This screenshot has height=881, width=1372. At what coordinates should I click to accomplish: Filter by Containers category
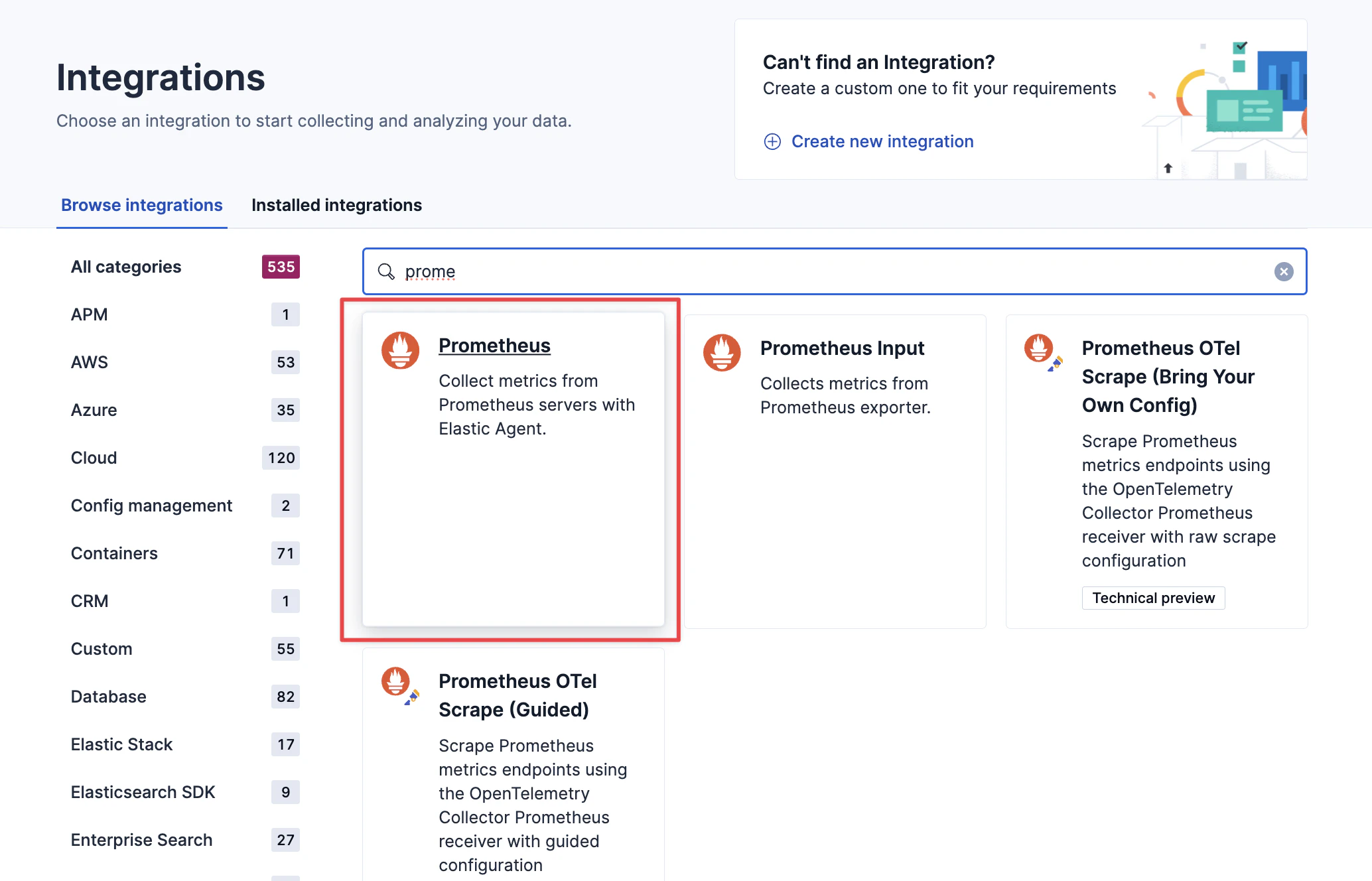coord(114,553)
